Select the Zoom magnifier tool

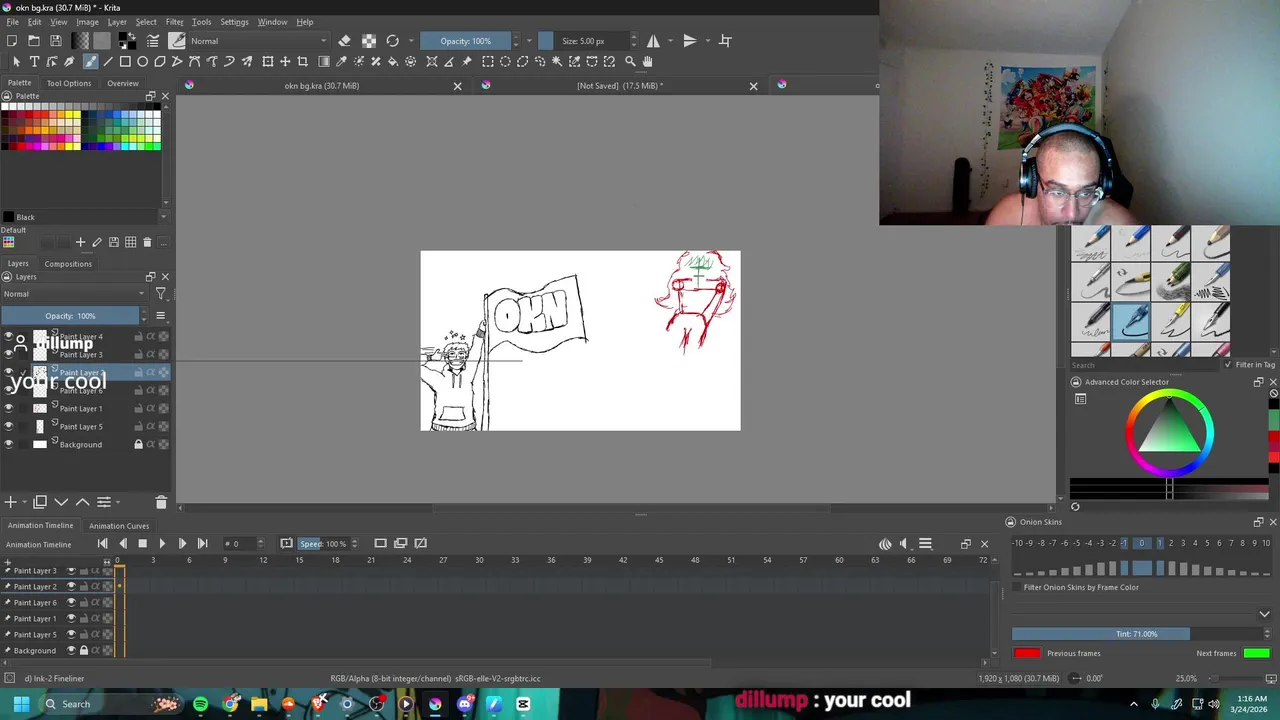(x=630, y=62)
